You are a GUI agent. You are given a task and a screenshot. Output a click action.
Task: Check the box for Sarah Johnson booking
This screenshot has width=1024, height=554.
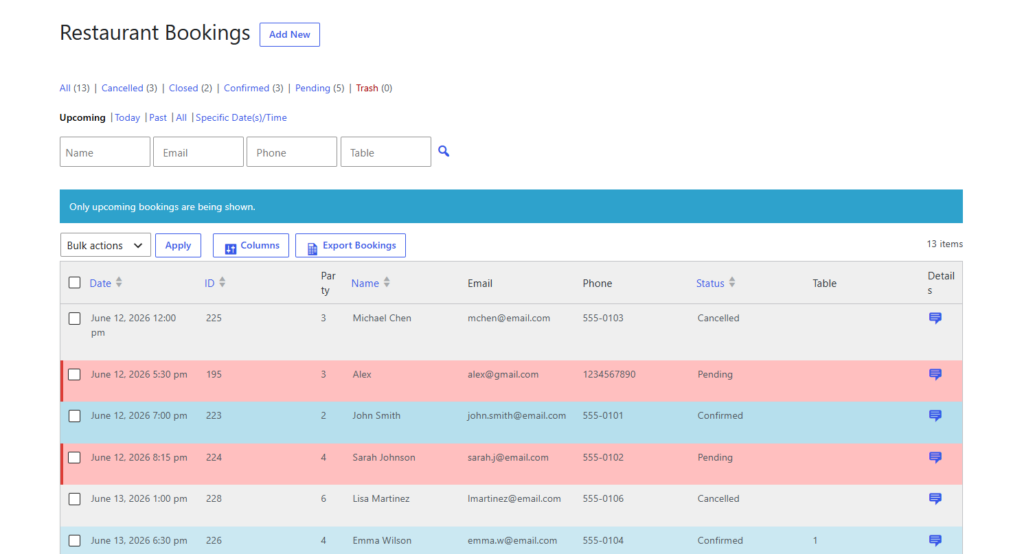click(74, 457)
